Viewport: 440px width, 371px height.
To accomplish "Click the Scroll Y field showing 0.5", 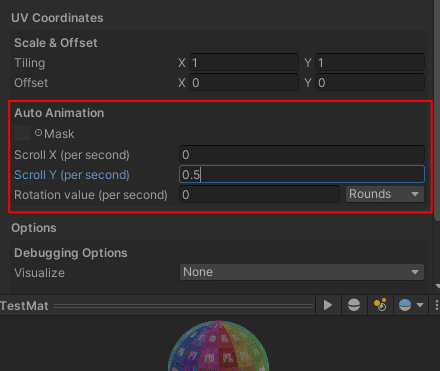I will click(x=302, y=174).
